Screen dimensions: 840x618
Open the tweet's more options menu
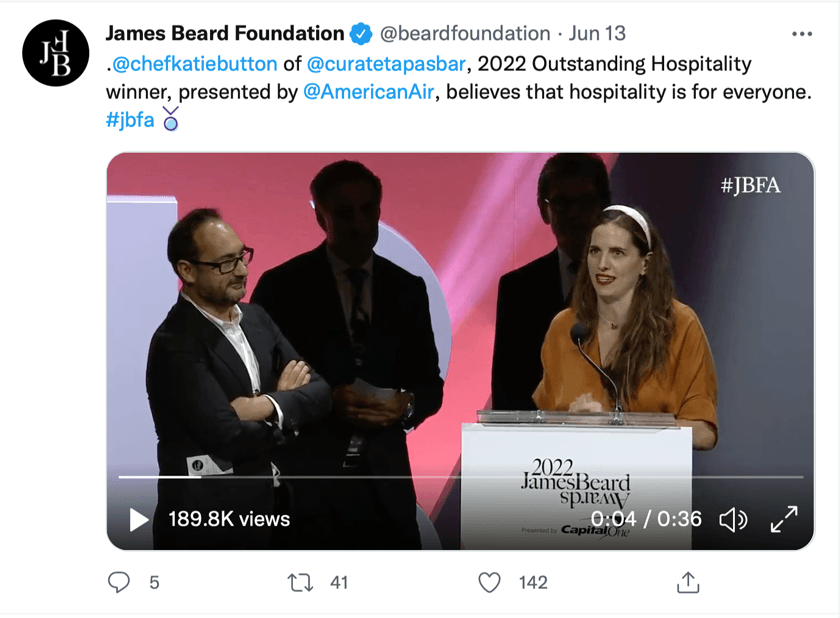tap(803, 33)
